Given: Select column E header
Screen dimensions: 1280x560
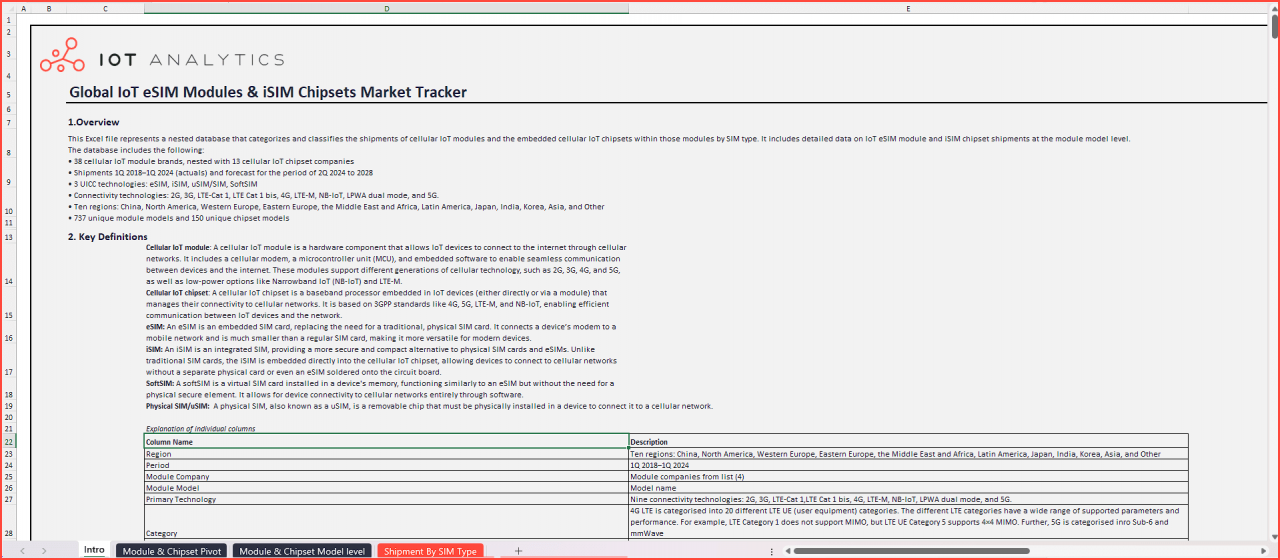Looking at the screenshot, I should (908, 8).
